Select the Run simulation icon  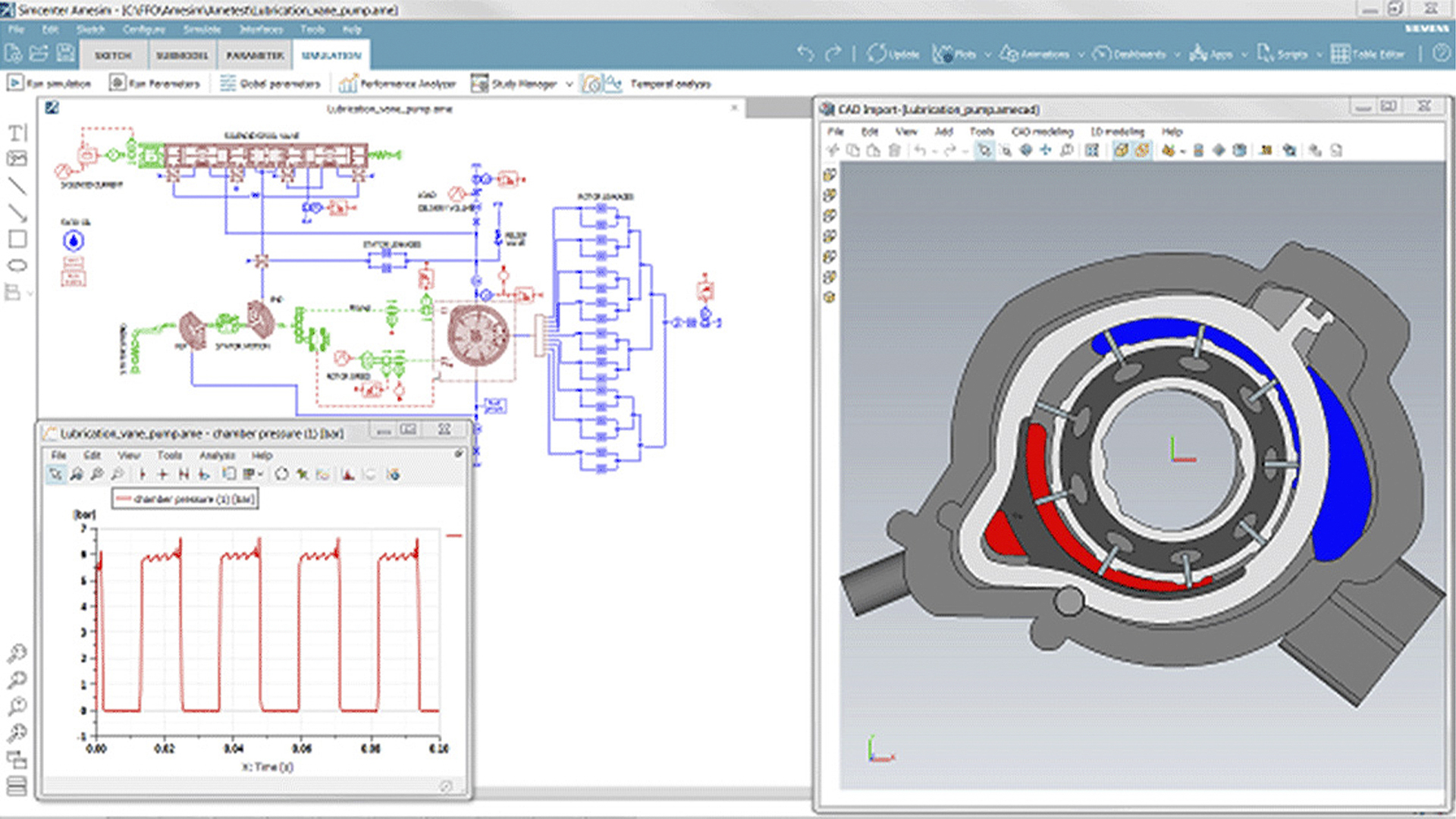(x=14, y=83)
